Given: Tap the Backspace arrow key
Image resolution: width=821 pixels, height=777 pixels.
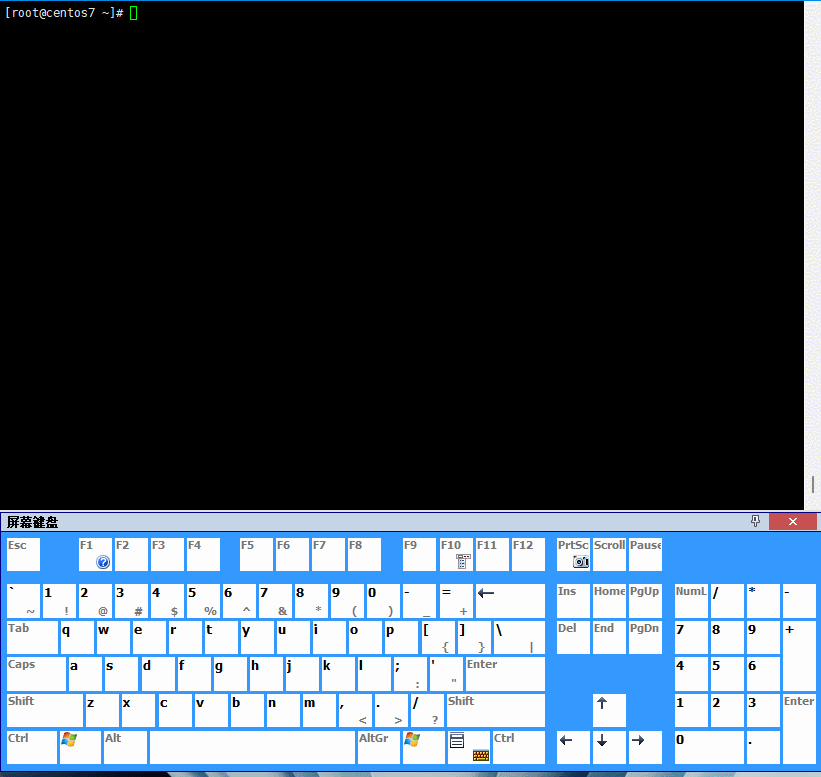Looking at the screenshot, I should (510, 601).
